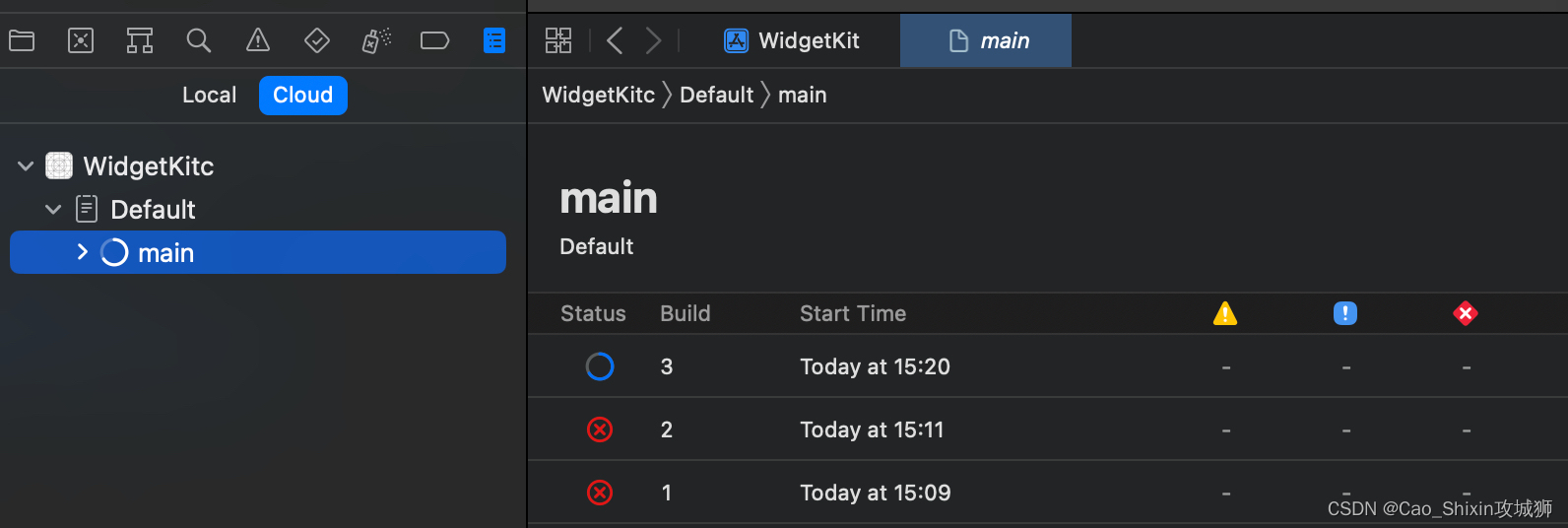This screenshot has height=528, width=1568.
Task: Open the Symbol navigator hierarchy icon
Action: (x=140, y=40)
